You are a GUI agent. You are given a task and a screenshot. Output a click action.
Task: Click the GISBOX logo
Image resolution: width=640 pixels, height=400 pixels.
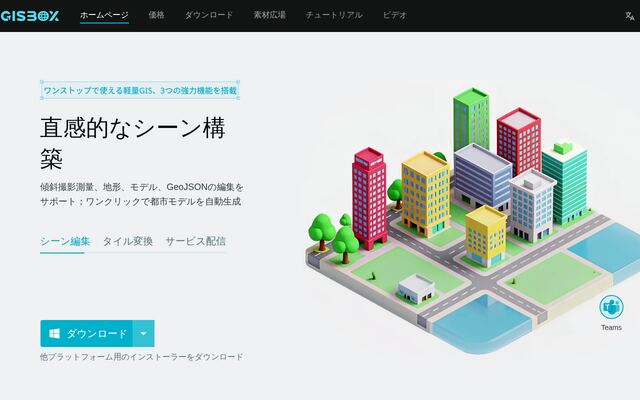click(x=29, y=16)
